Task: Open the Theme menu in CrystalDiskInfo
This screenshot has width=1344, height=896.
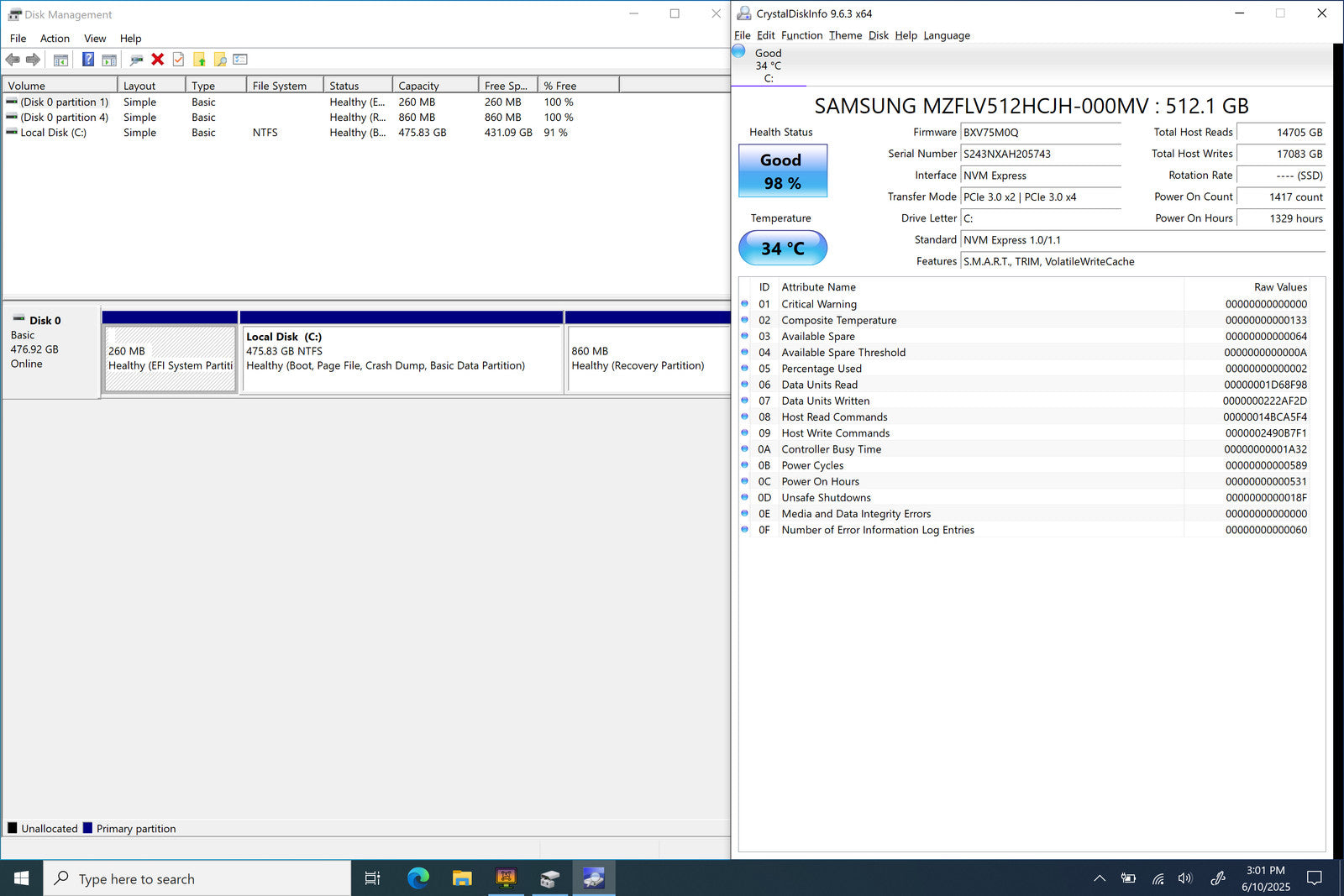Action: coord(845,35)
